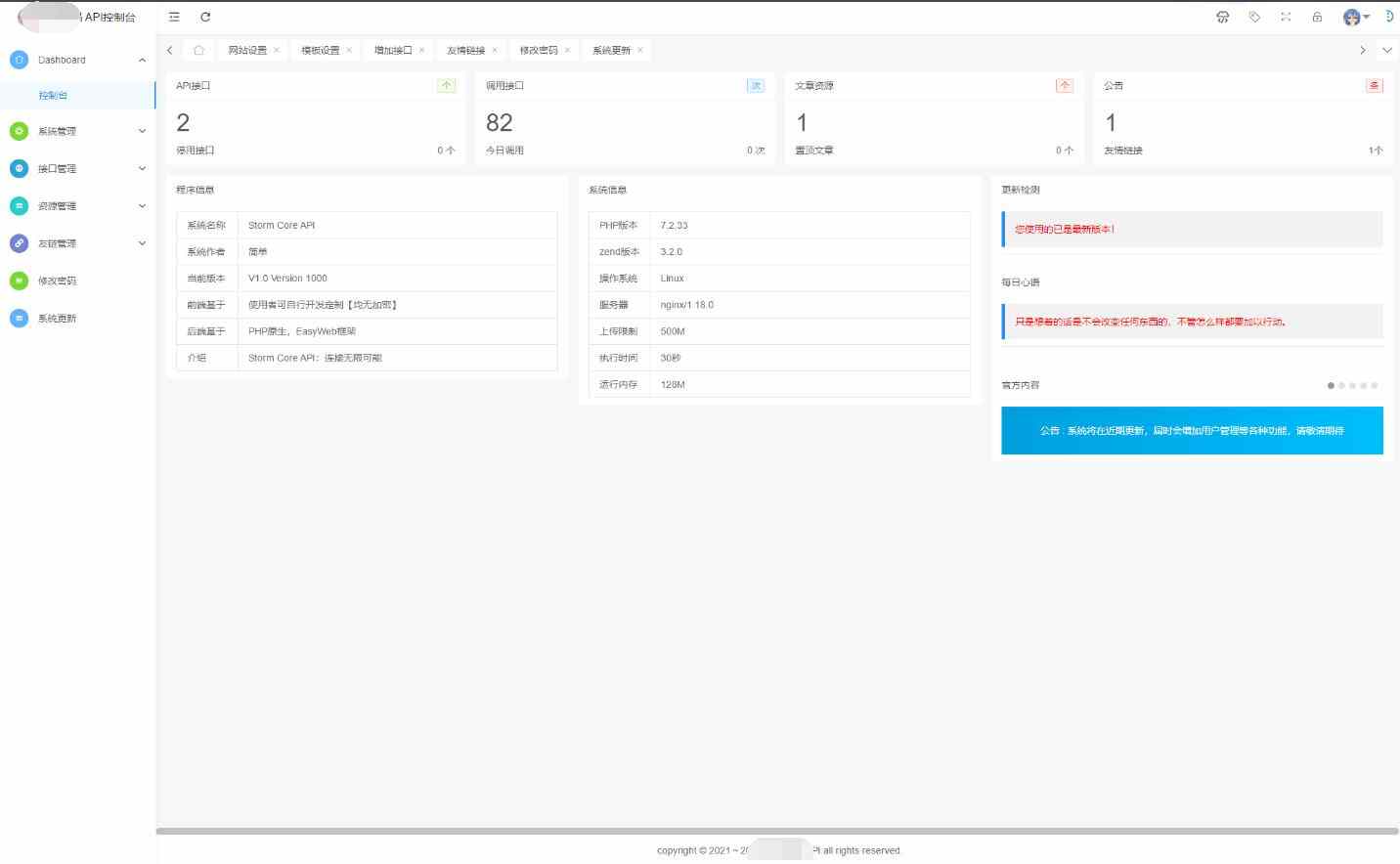This screenshot has width=1400, height=864.
Task: Click the refresh icon in the top bar
Action: click(205, 17)
